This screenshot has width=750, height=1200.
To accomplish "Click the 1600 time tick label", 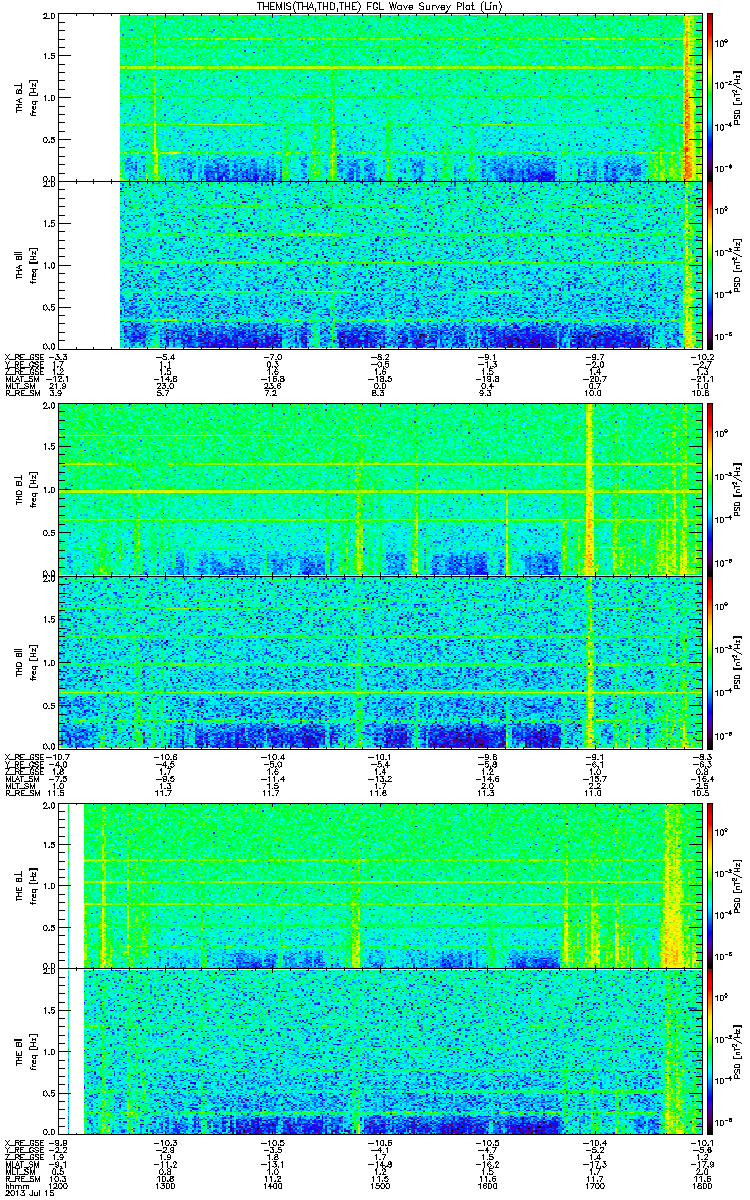I will 486,1185.
